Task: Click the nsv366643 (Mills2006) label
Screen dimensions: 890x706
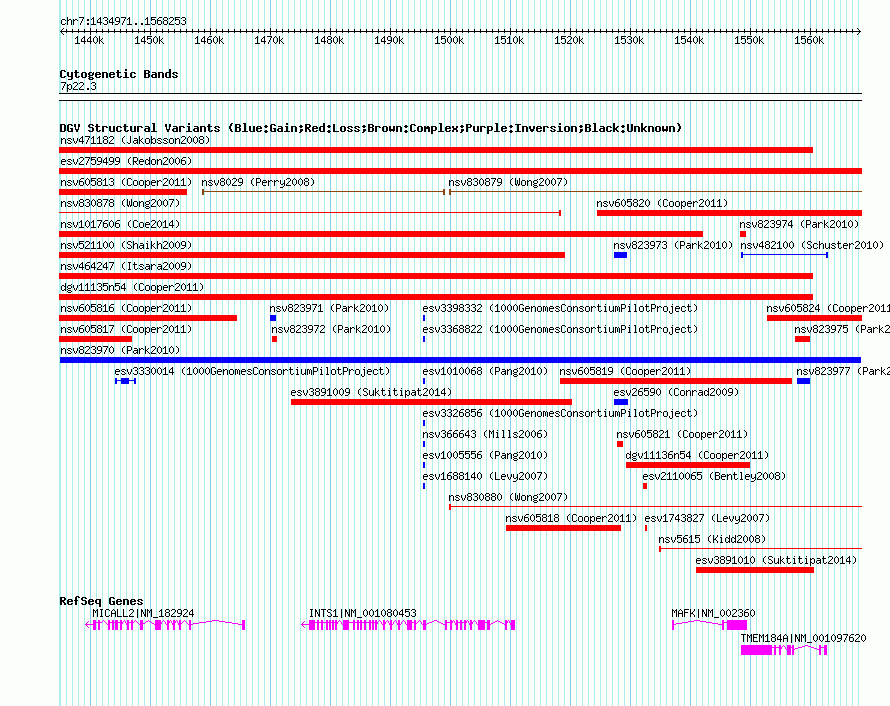Action: 485,434
